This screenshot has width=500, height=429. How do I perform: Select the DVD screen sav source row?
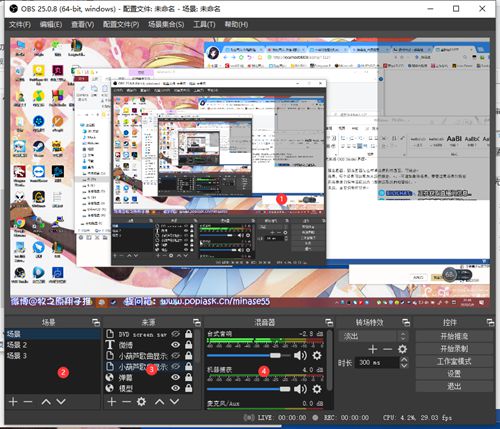tap(149, 334)
